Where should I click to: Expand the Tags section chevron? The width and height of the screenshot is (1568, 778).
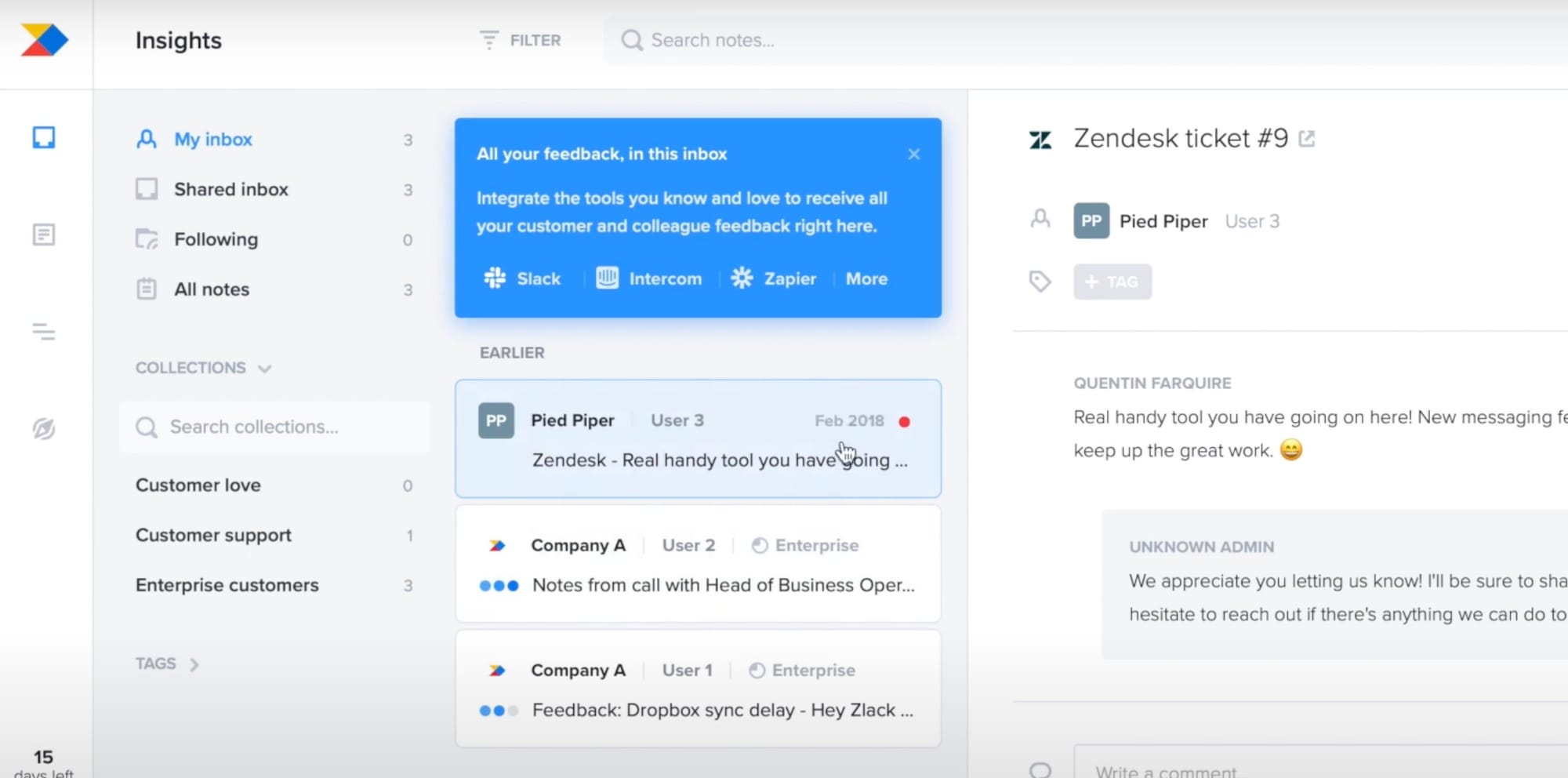(x=194, y=665)
